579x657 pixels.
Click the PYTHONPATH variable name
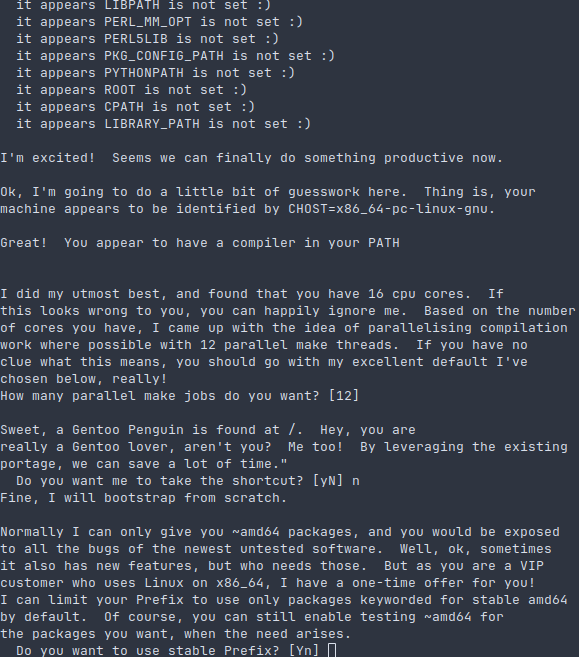point(144,73)
